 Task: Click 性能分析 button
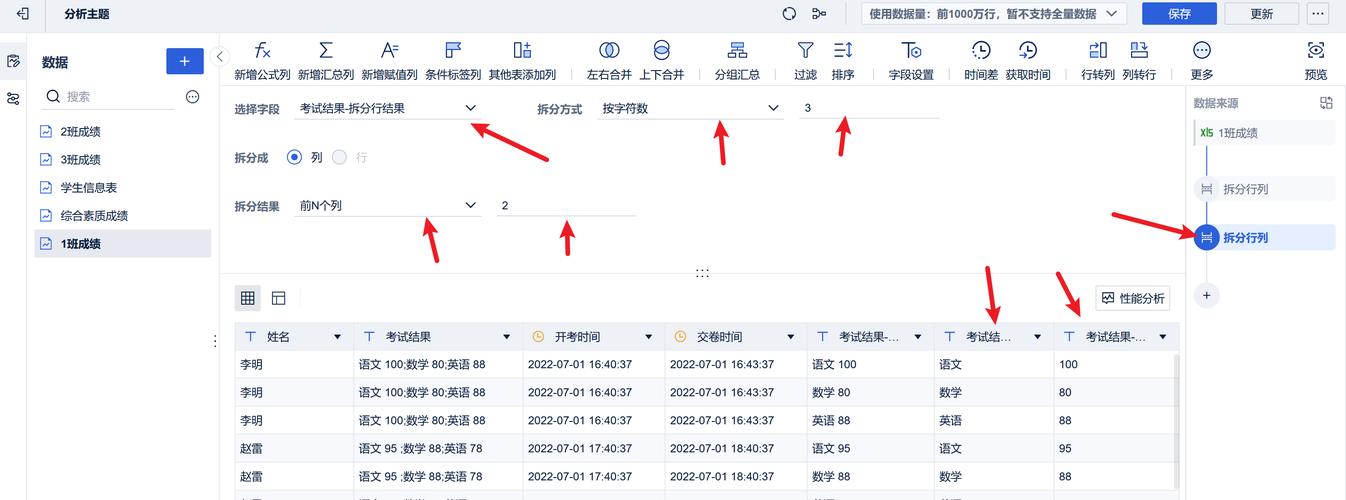coord(1132,298)
